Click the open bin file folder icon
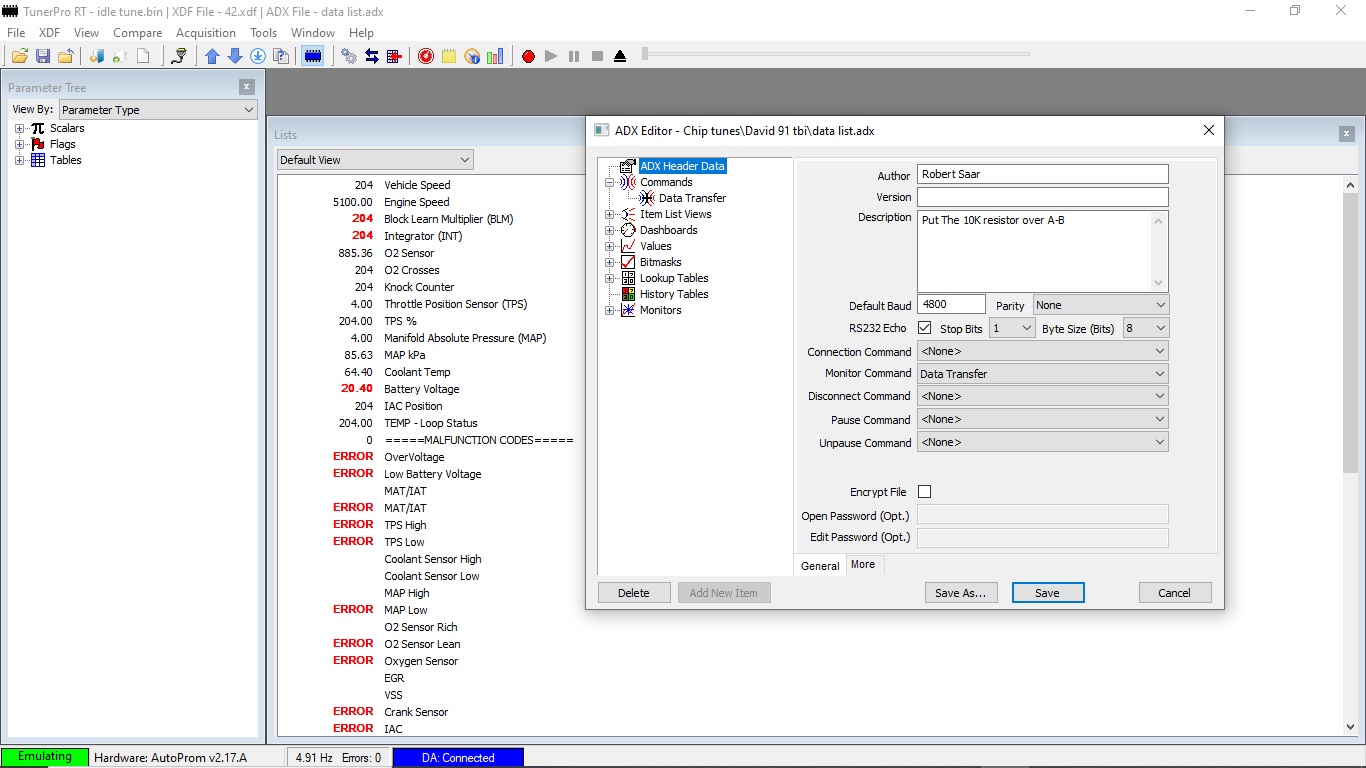This screenshot has height=768, width=1366. [x=19, y=56]
